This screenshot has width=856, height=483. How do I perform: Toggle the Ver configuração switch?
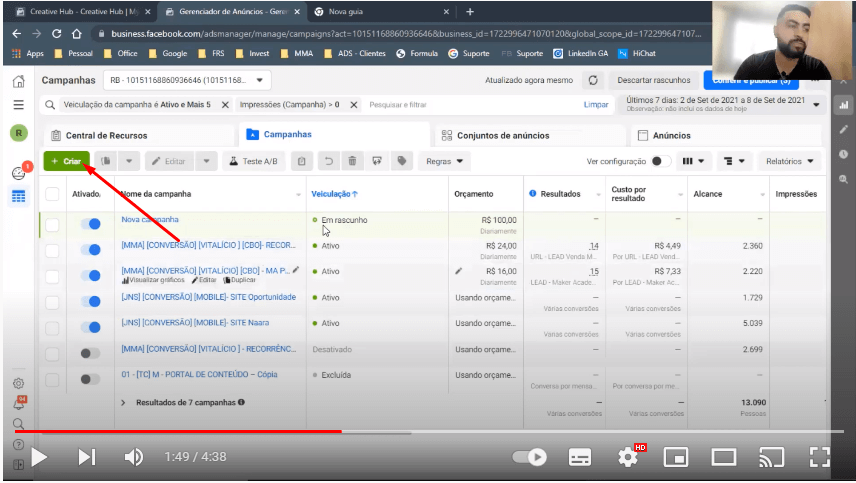pyautogui.click(x=661, y=161)
